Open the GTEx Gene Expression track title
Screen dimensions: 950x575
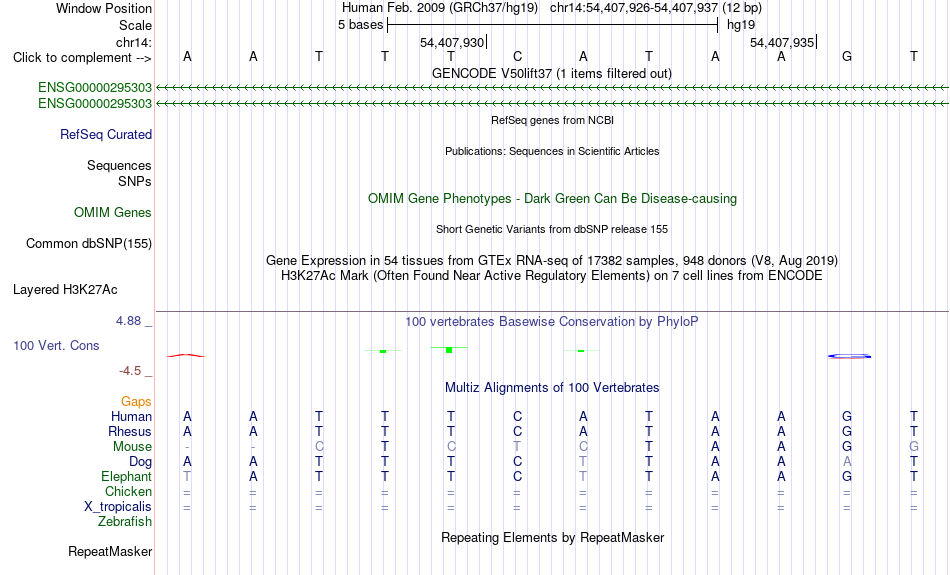(552, 261)
